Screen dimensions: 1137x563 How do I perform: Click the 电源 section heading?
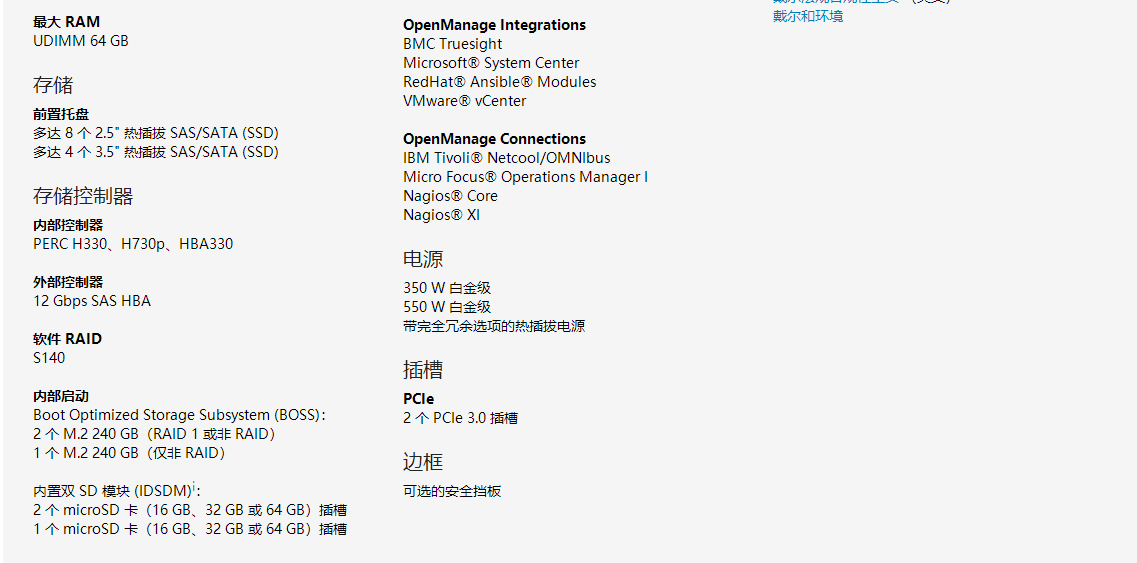pyautogui.click(x=423, y=259)
